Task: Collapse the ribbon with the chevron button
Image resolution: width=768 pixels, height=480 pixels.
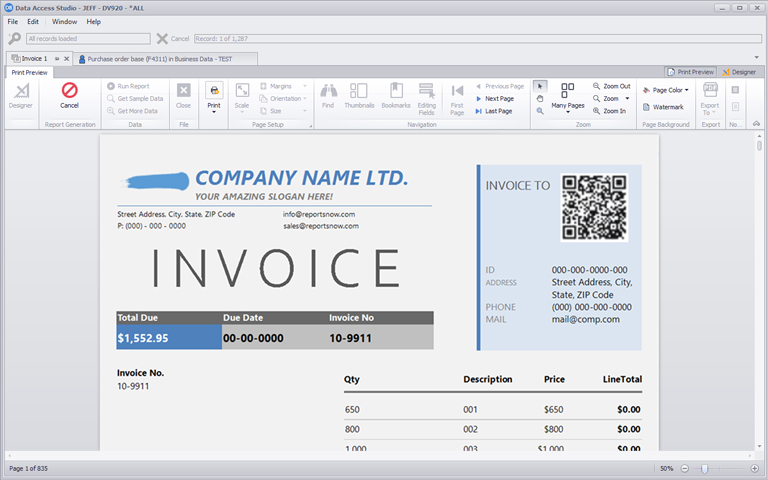Action: pos(757,125)
